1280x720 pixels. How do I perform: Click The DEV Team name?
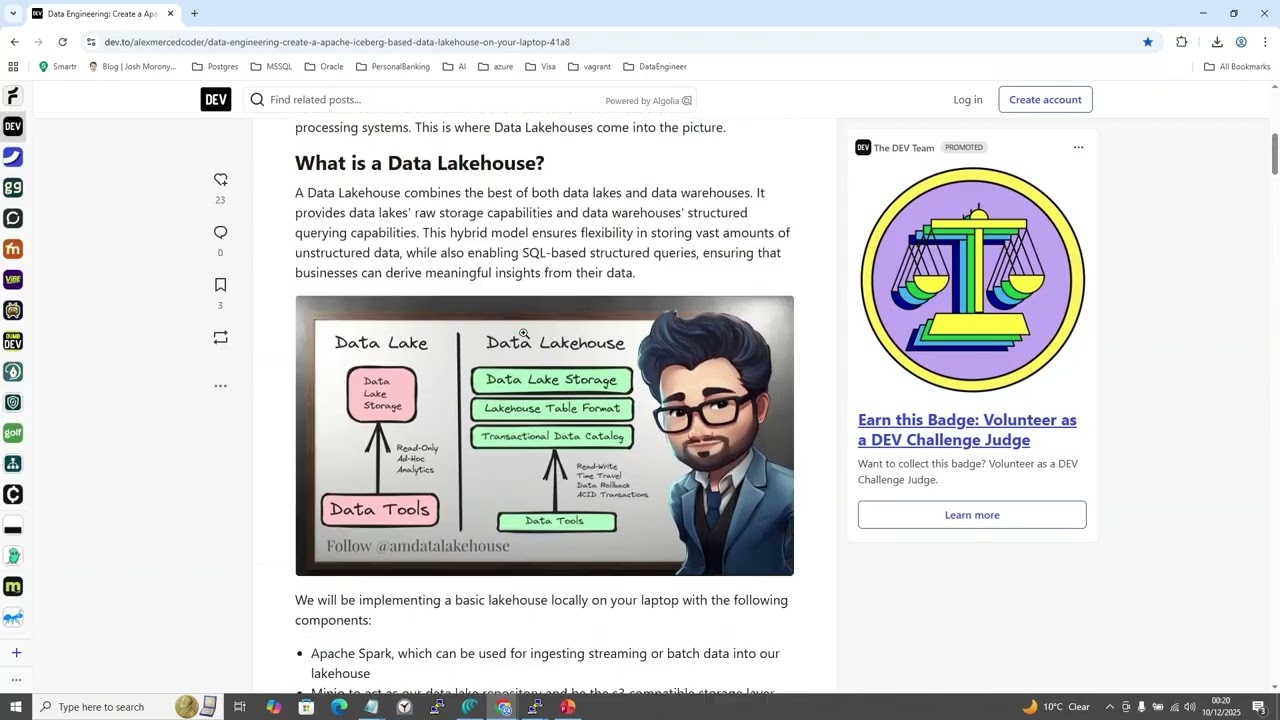[904, 148]
